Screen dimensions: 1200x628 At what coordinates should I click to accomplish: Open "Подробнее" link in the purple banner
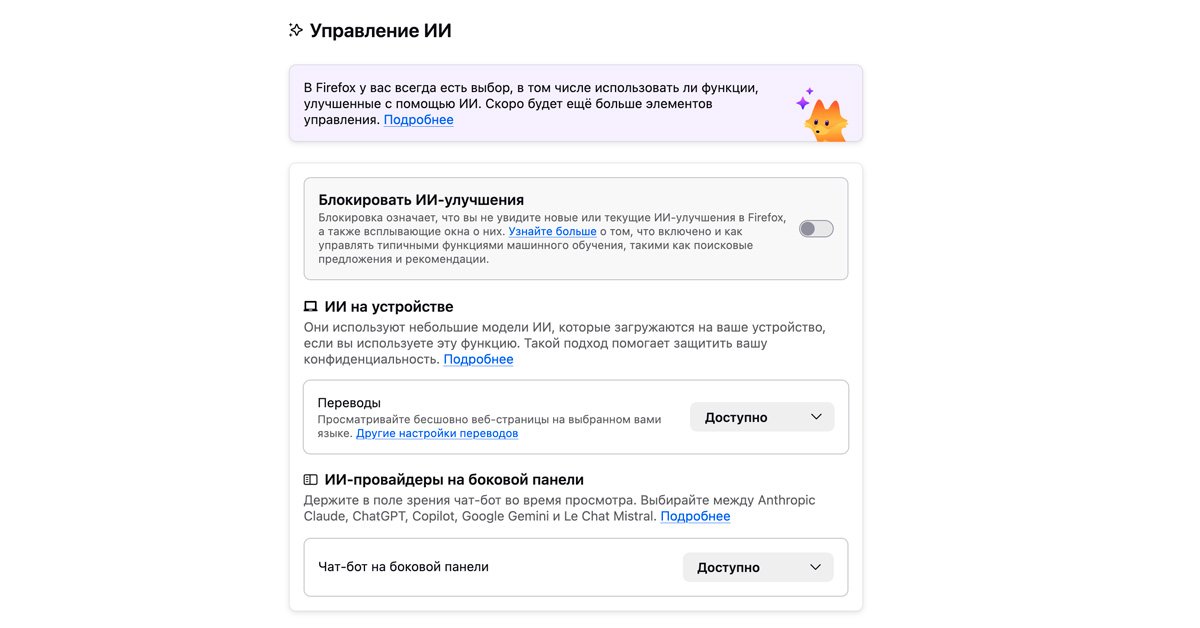[418, 119]
